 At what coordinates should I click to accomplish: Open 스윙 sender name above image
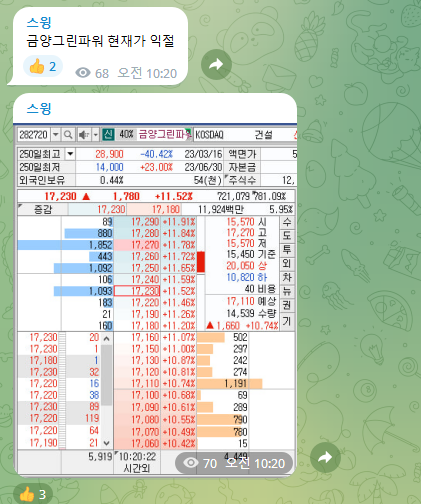point(39,109)
